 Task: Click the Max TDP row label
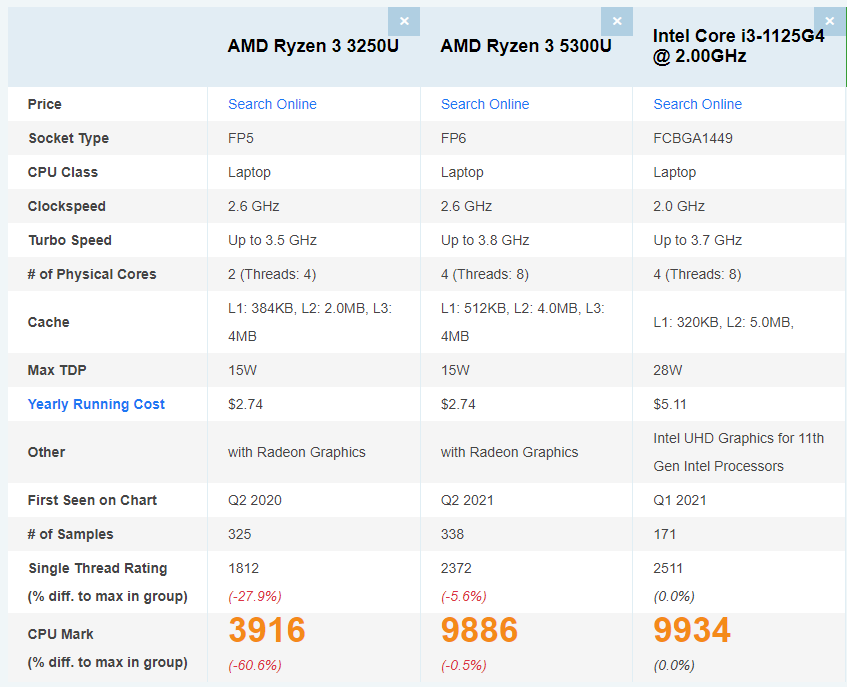point(57,371)
